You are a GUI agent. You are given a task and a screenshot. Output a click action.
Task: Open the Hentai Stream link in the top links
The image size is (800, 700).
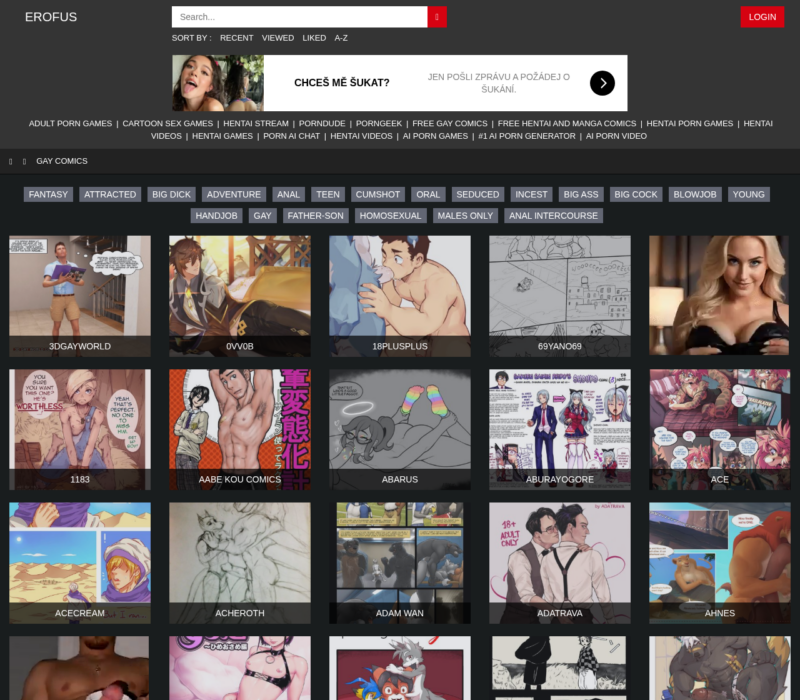pos(256,124)
